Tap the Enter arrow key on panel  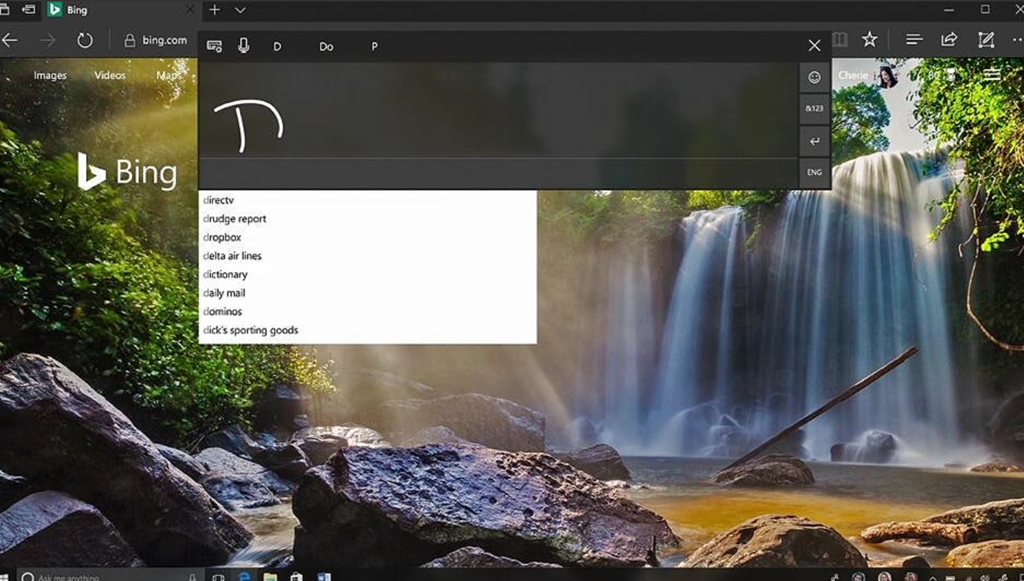[814, 141]
